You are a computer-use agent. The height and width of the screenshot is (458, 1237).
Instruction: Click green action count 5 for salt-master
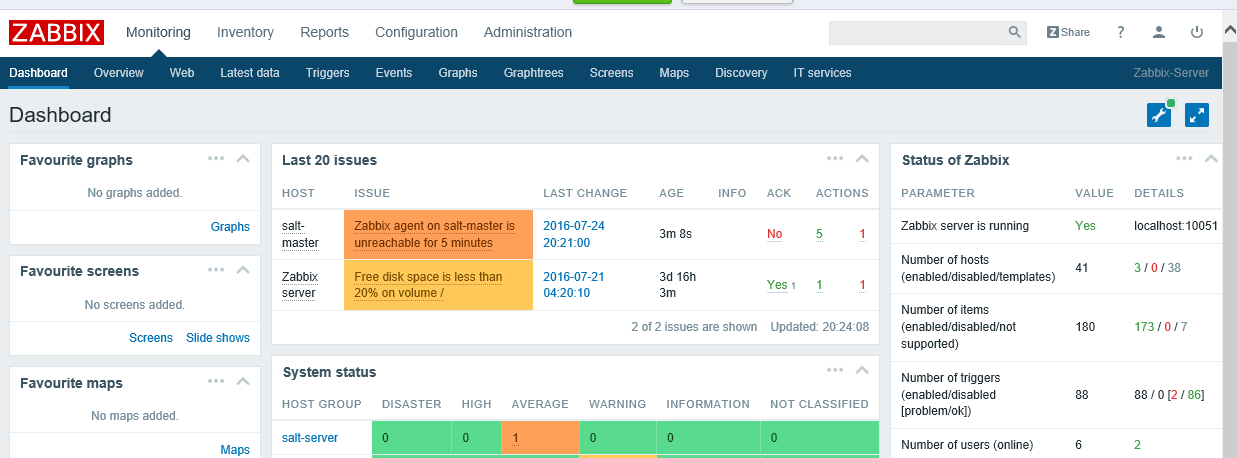[x=819, y=234]
